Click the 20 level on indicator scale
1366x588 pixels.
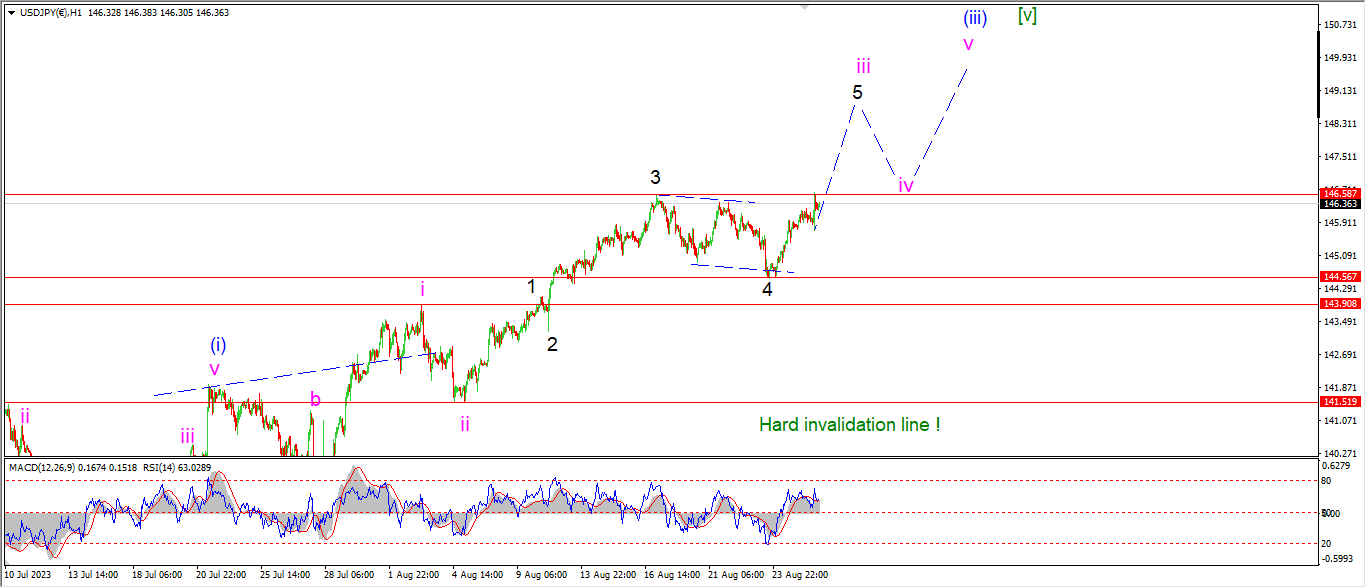coord(1327,543)
